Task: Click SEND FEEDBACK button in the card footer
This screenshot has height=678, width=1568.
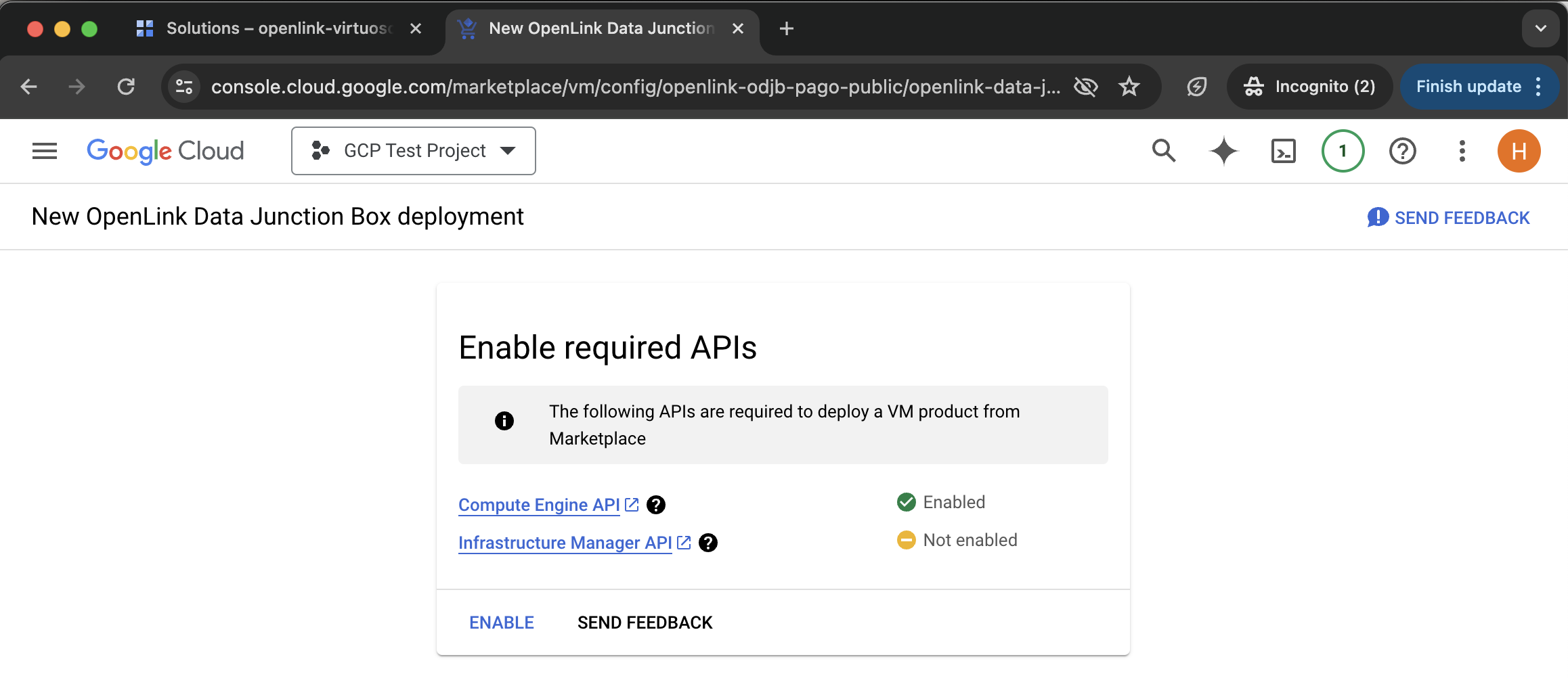Action: point(645,623)
